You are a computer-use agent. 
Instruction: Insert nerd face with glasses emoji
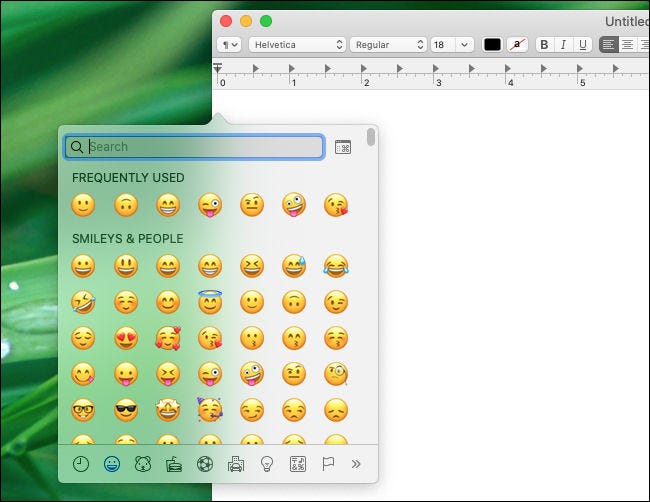83,410
